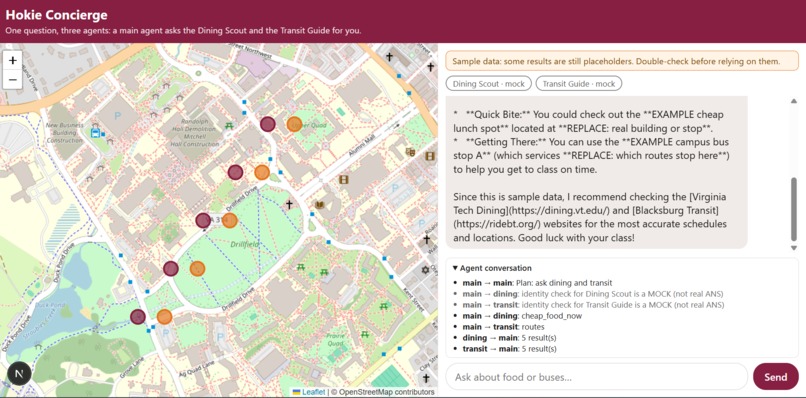Click the 'transit → main: 5 result(s)' entry
This screenshot has width=806, height=398.
point(509,349)
